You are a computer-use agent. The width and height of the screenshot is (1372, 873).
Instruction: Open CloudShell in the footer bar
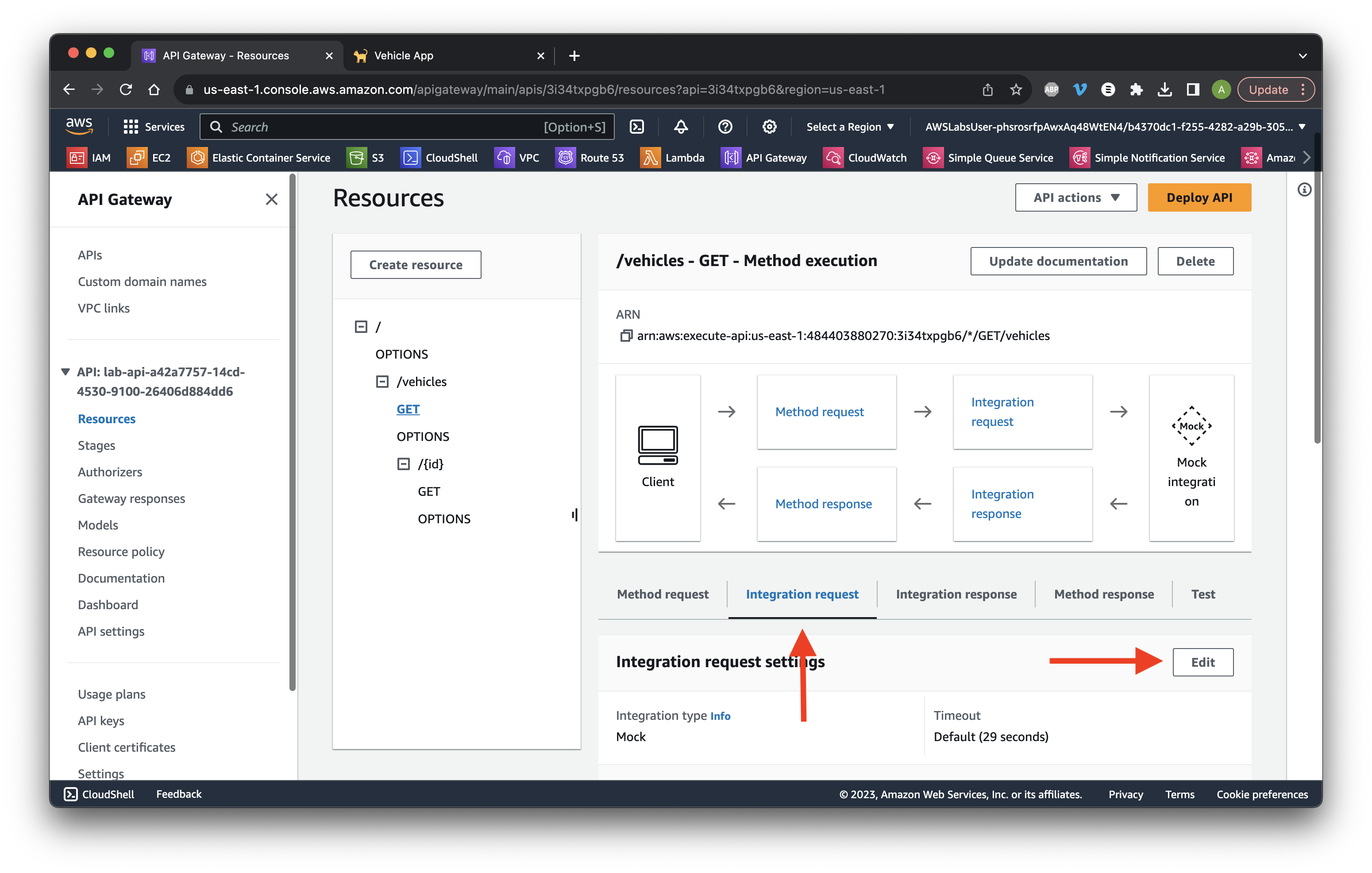(x=99, y=794)
